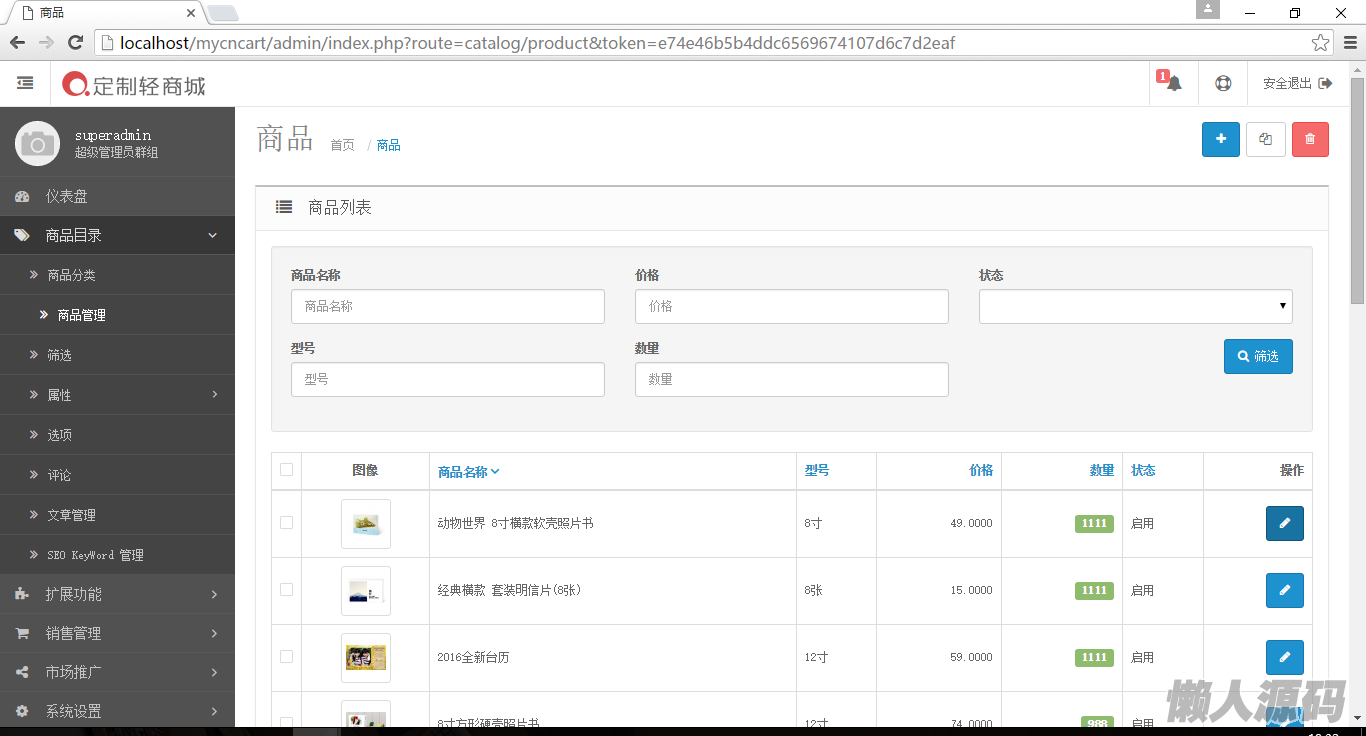Click the 筛选 filter search button
Viewport: 1366px width, 736px height.
click(1257, 356)
